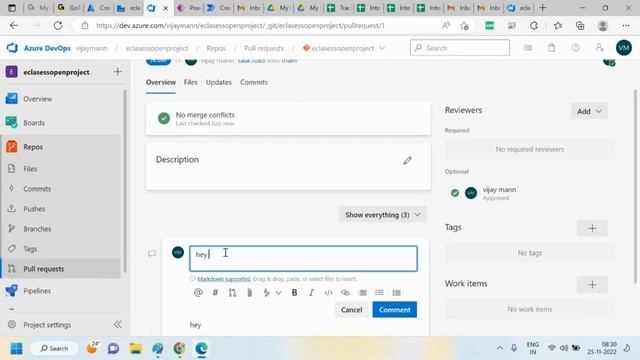Click Repos breadcrumb link
The image size is (640, 360).
216,48
